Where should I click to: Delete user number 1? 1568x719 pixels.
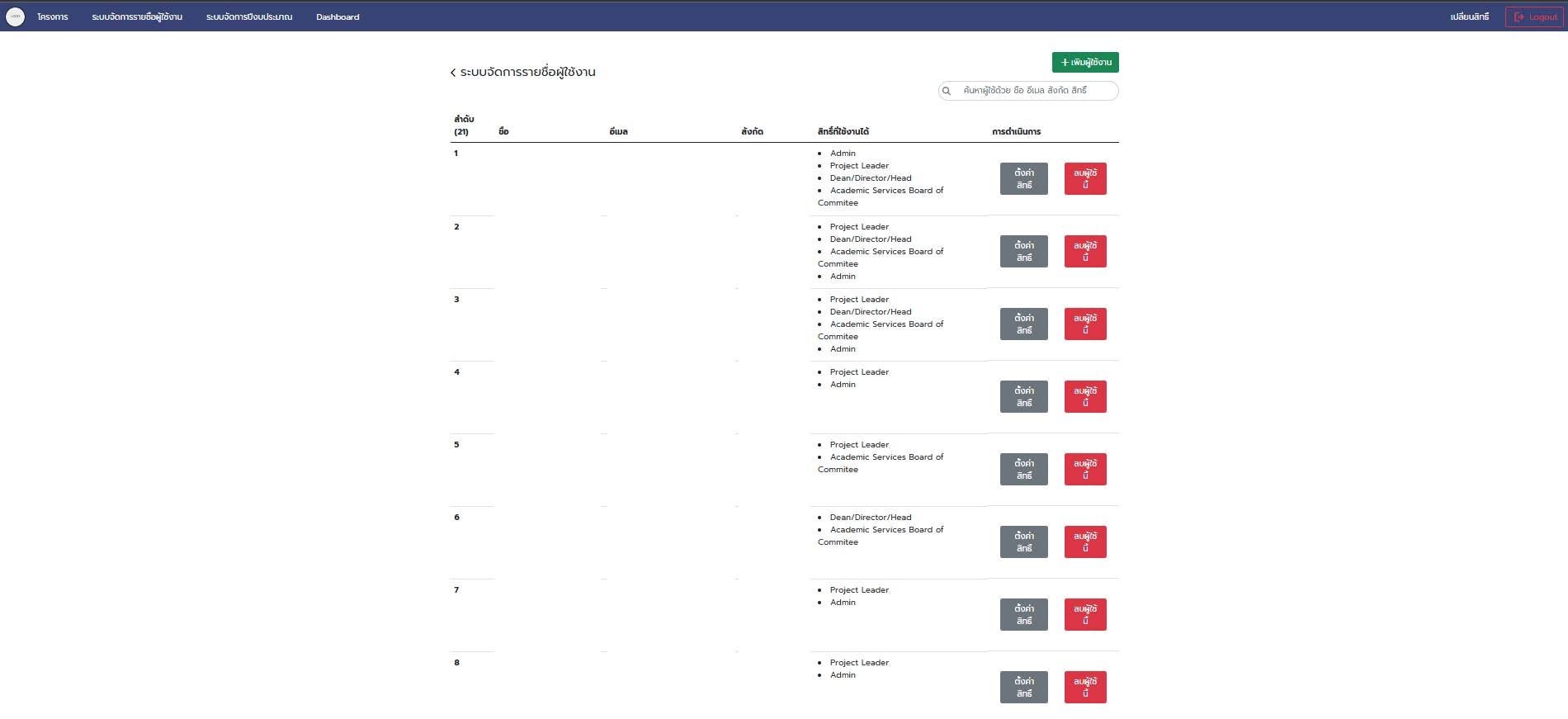1085,178
